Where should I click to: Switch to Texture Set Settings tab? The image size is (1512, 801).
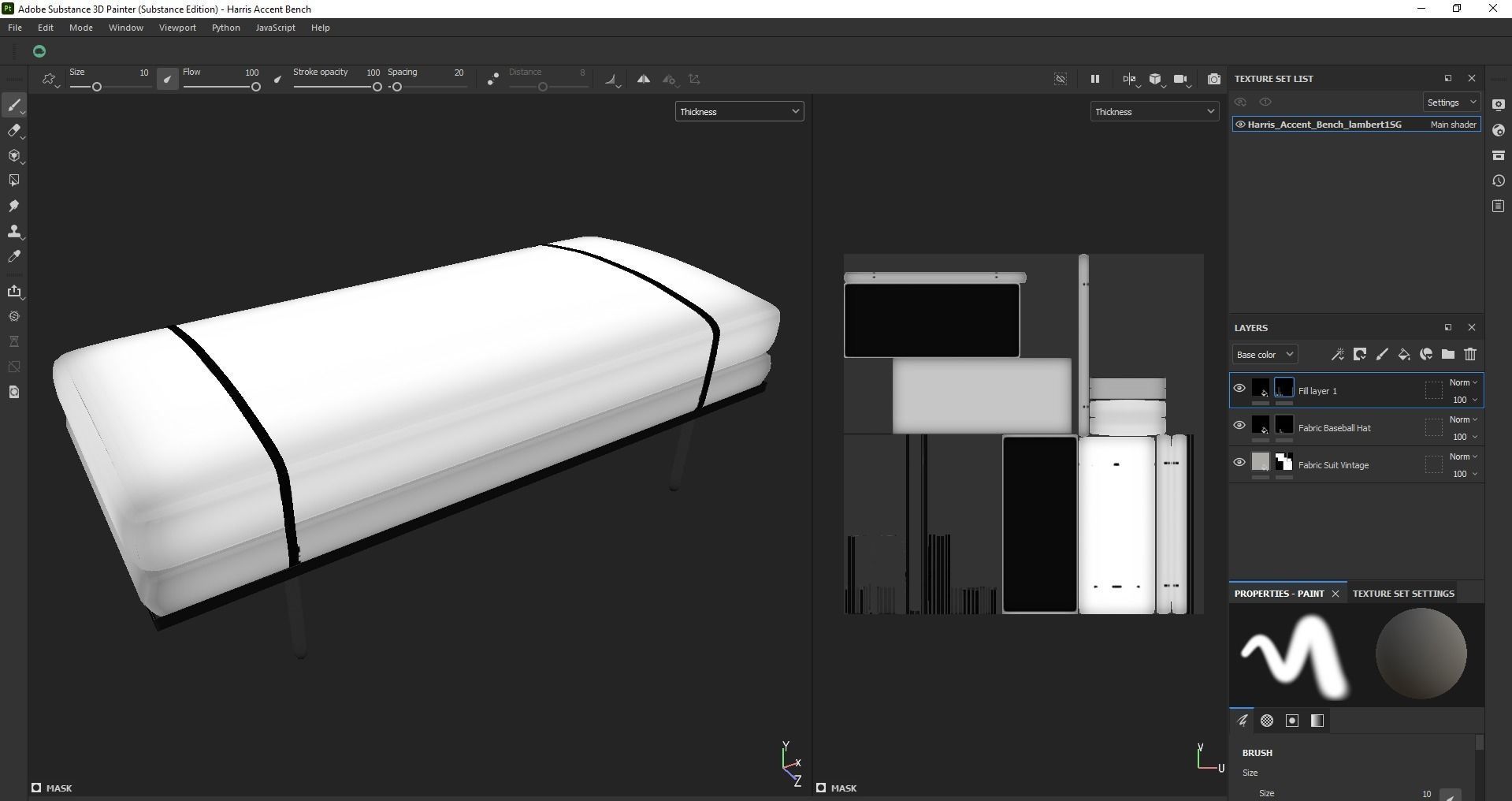point(1403,594)
